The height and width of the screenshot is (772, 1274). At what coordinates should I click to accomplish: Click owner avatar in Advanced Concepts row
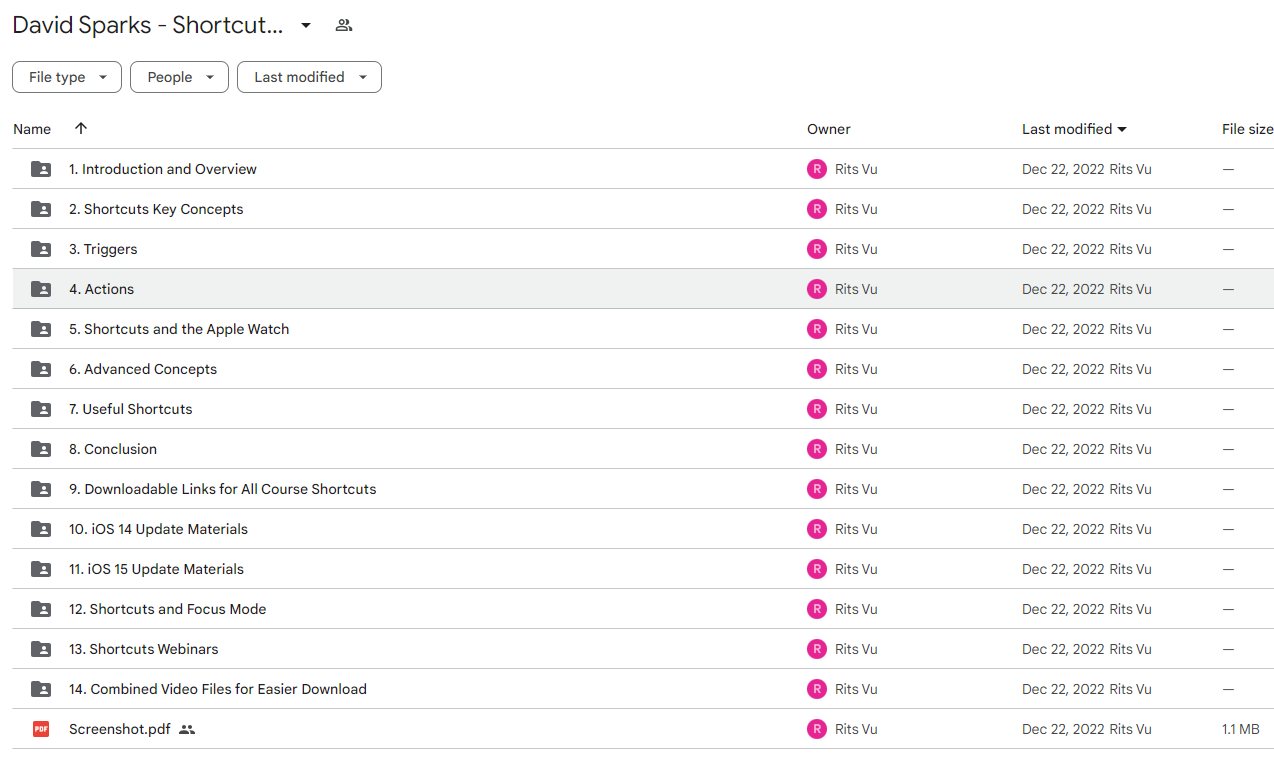(x=817, y=369)
